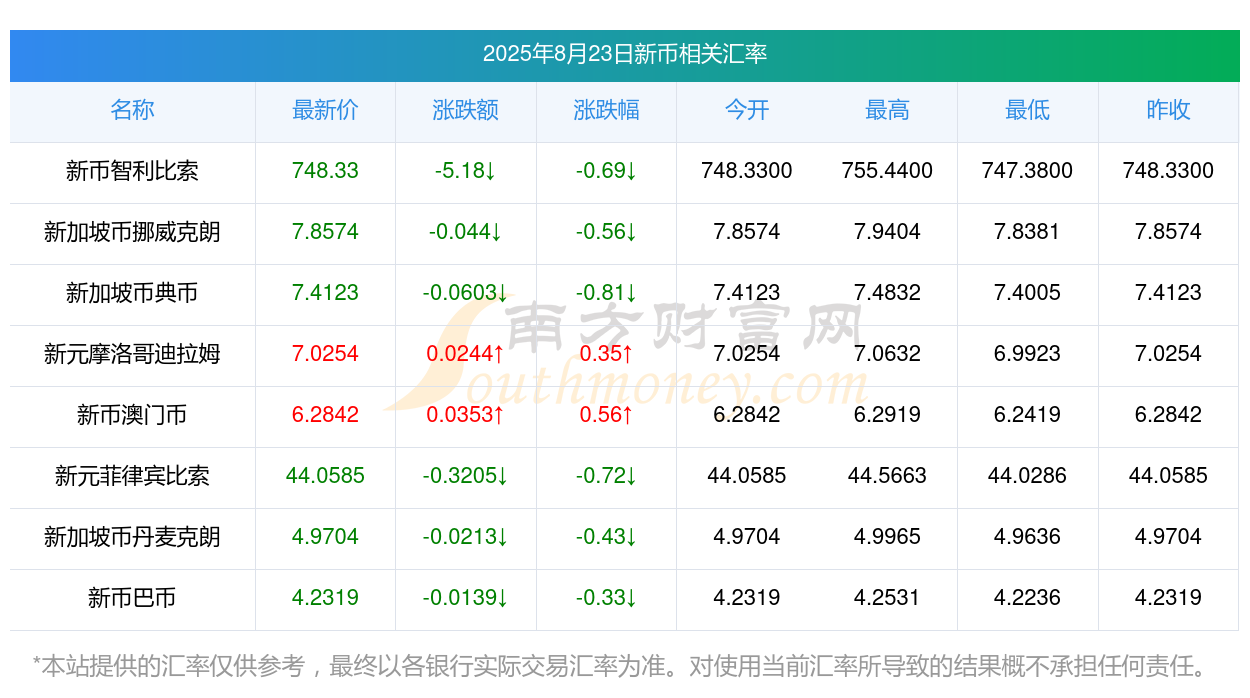Screen dimensions: 1250x698
Task: Click latest price 7.8574 in green
Action: (325, 232)
